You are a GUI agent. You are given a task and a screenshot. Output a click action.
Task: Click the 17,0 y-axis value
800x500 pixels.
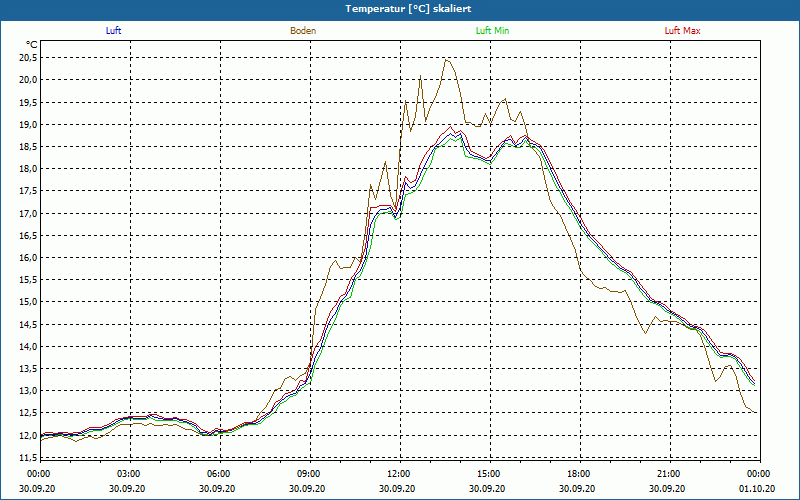[28, 213]
